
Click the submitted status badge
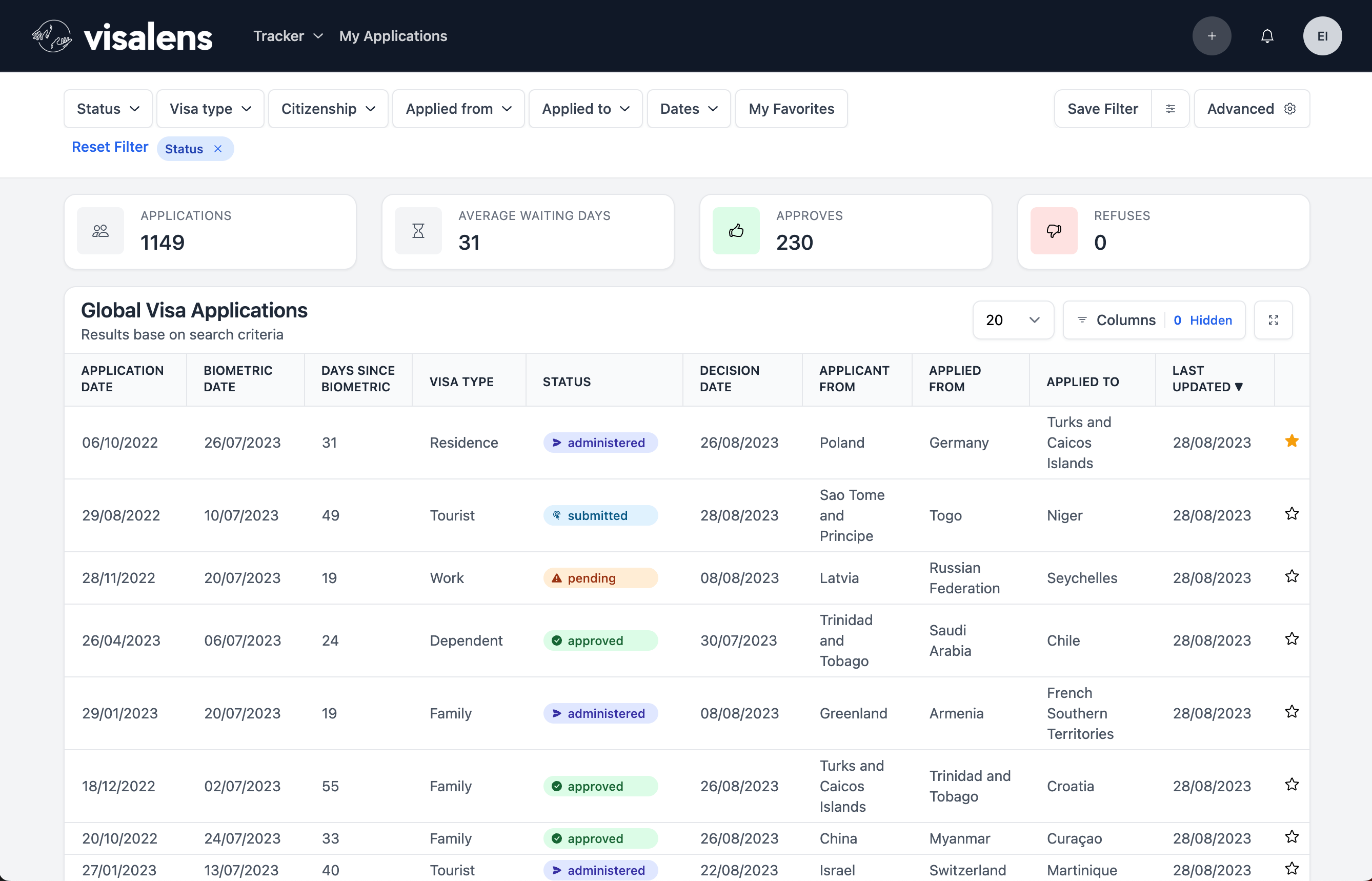[600, 515]
